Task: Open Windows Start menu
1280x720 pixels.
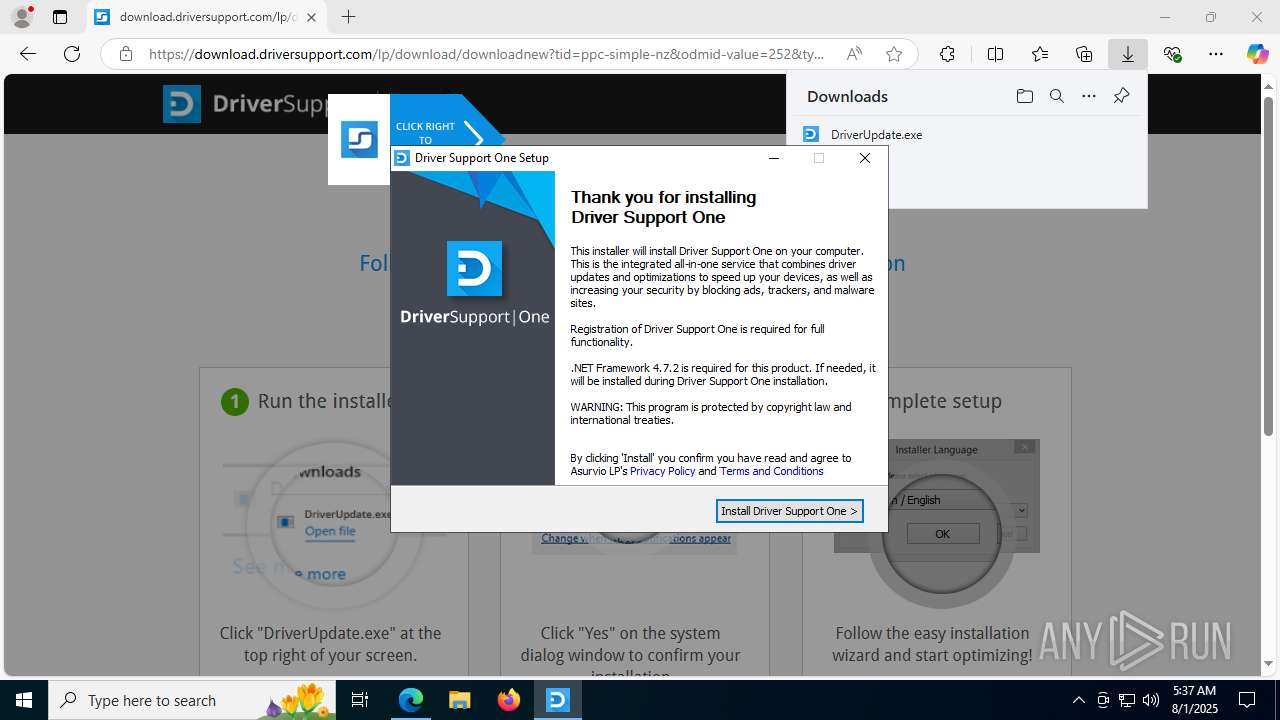Action: coord(23,700)
